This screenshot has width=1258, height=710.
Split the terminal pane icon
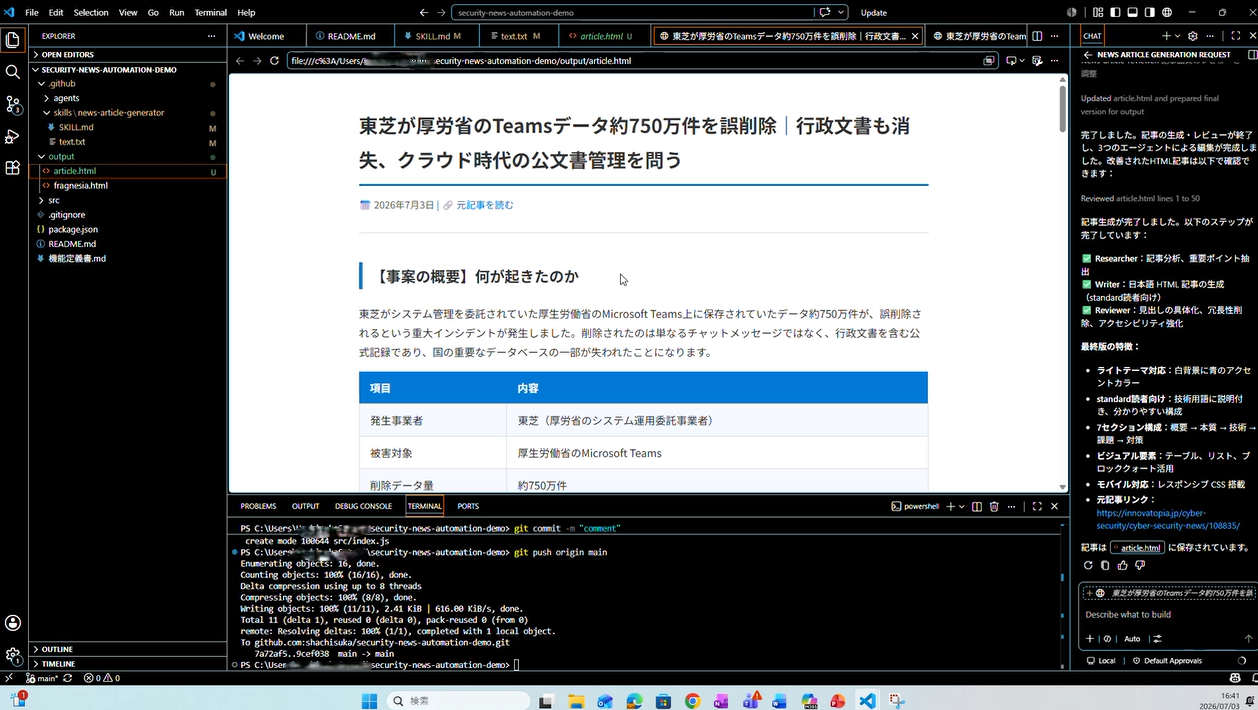[977, 507]
